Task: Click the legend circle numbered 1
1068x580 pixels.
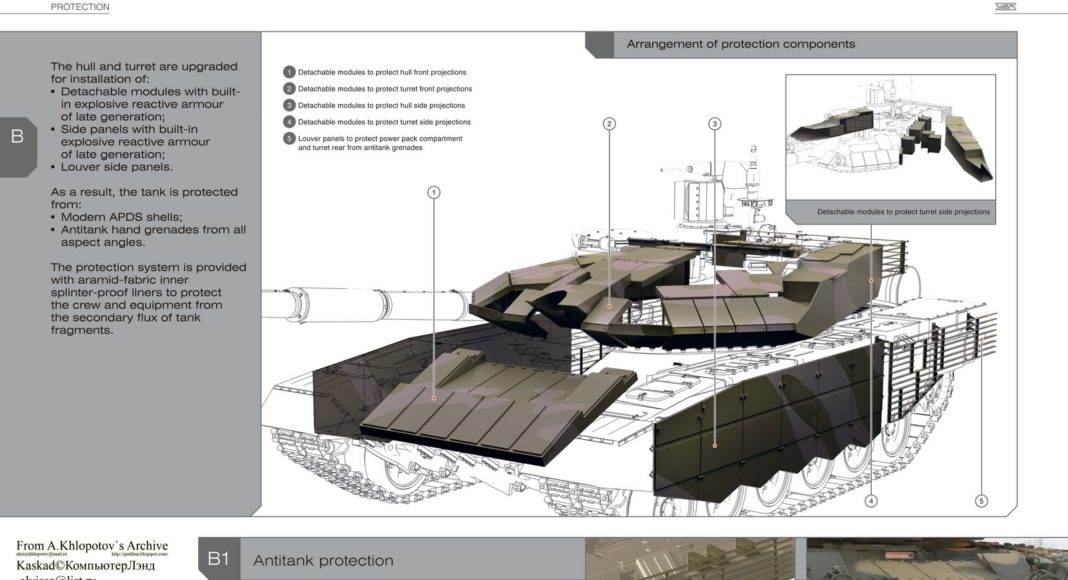Action: 289,72
